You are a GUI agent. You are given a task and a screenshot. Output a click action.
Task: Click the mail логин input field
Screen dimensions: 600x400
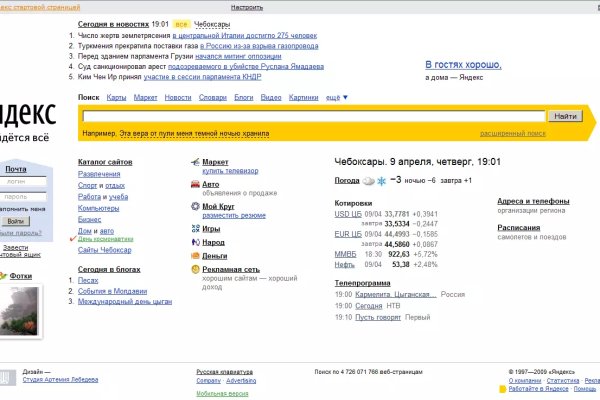16,183
